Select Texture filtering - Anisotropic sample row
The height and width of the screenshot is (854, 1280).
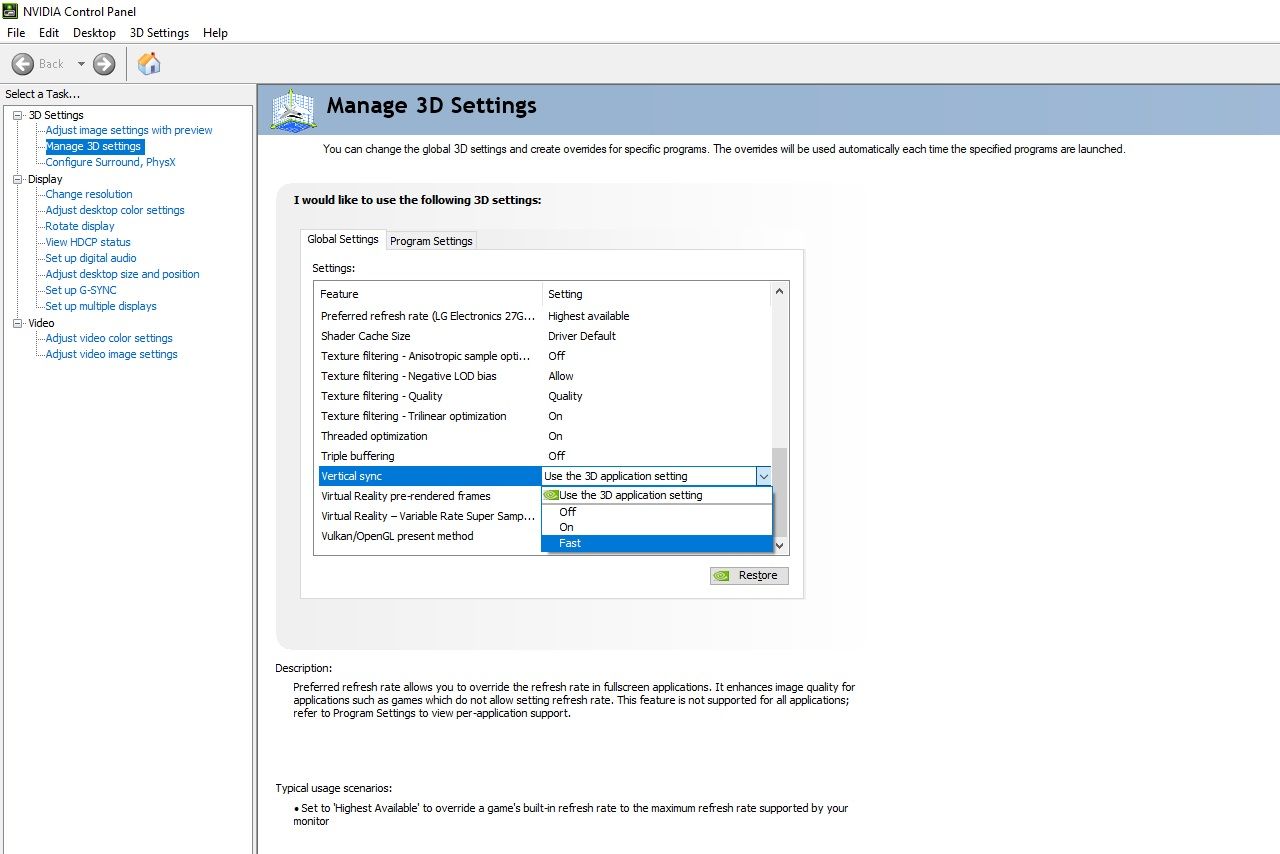click(x=545, y=356)
